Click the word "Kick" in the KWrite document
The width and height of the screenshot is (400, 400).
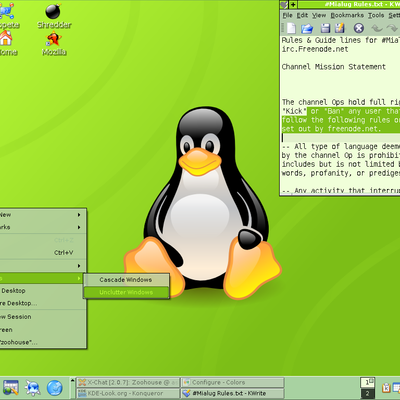[x=294, y=111]
